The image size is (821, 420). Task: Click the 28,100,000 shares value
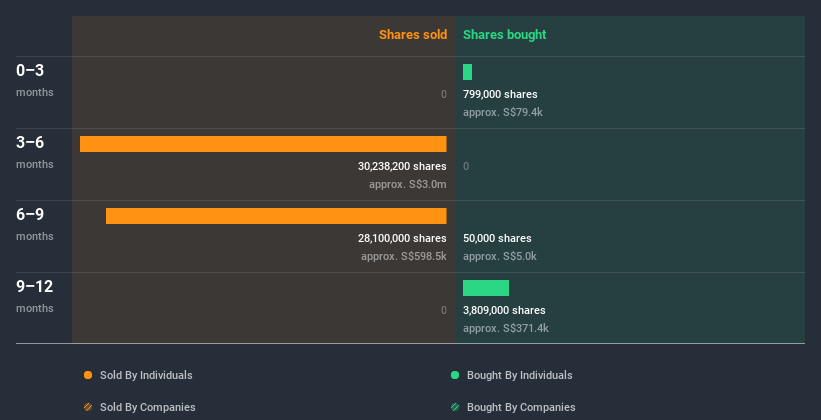[402, 238]
